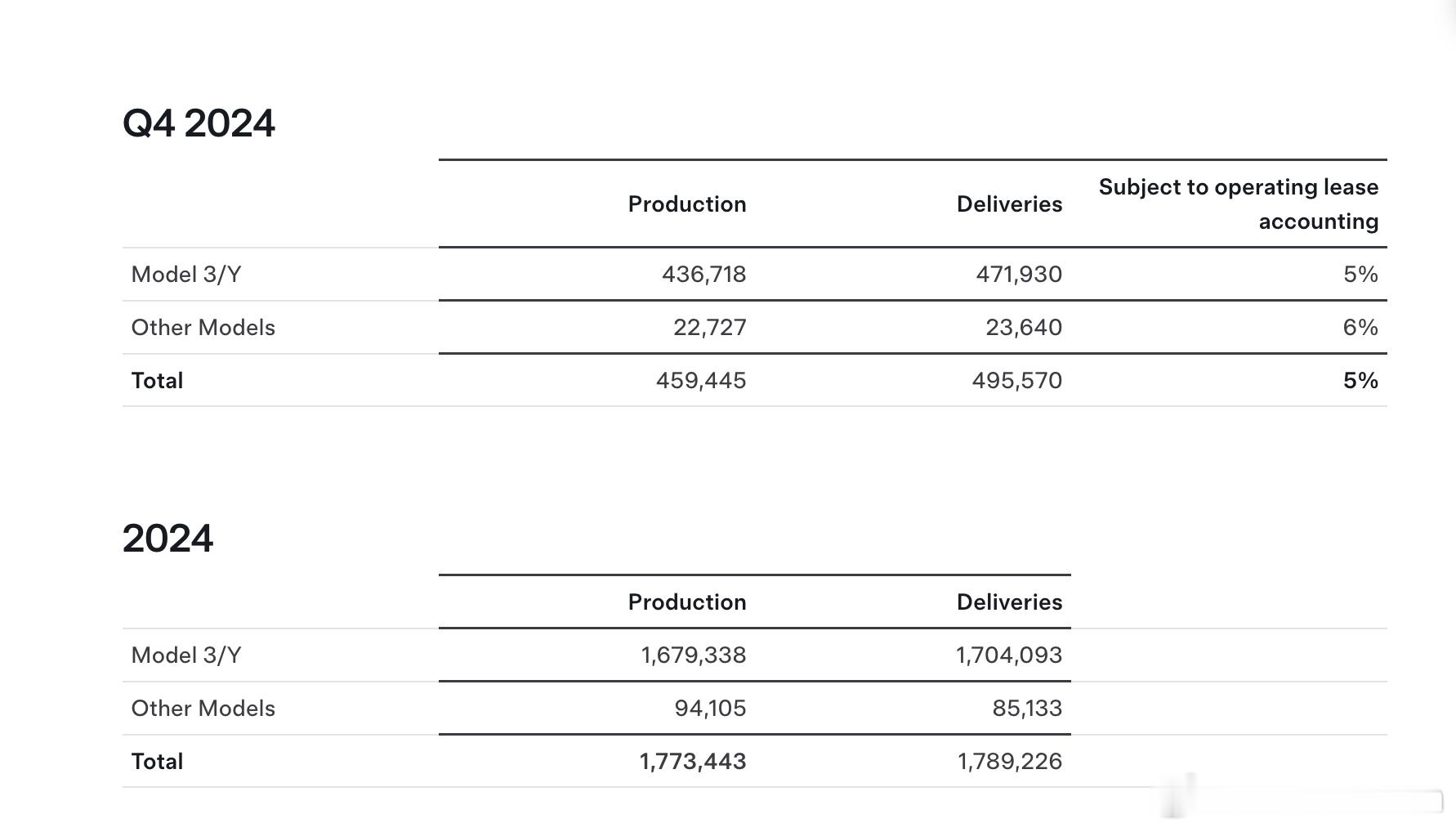Click the Q4 2024 section heading
Viewport: 1456px width, 832px height.
click(x=199, y=124)
